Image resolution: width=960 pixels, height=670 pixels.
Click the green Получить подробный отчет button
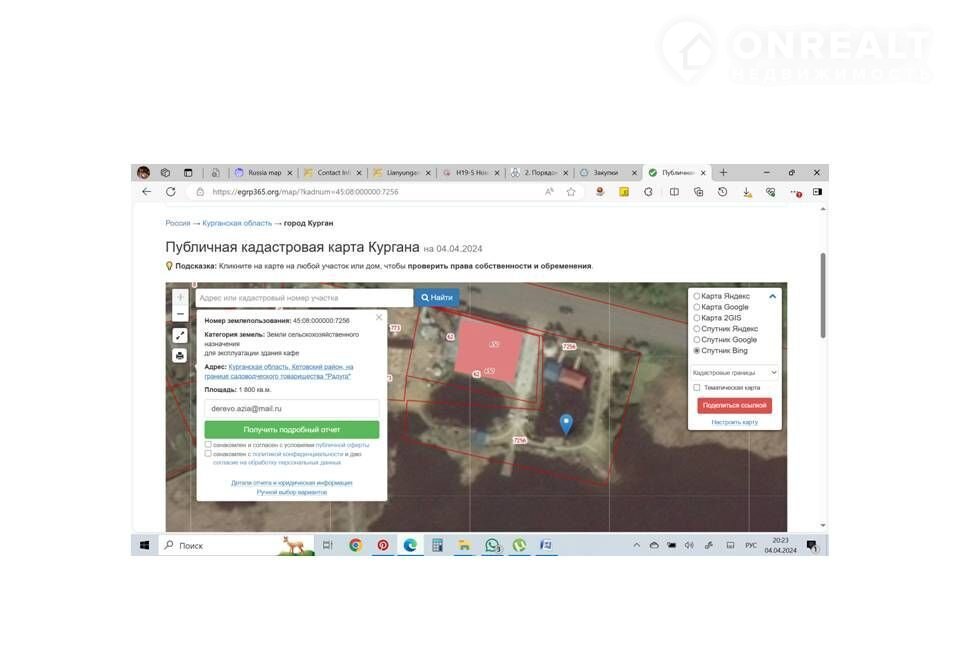(x=292, y=429)
